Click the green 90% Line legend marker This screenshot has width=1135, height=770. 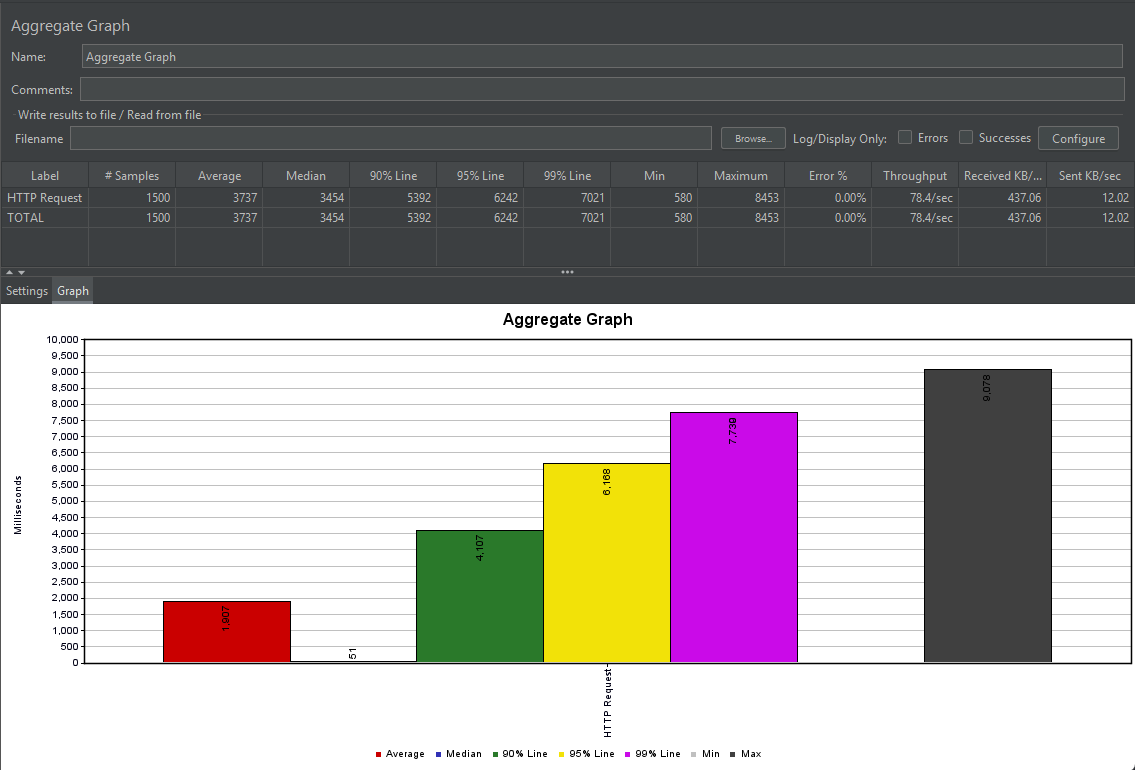coord(495,755)
